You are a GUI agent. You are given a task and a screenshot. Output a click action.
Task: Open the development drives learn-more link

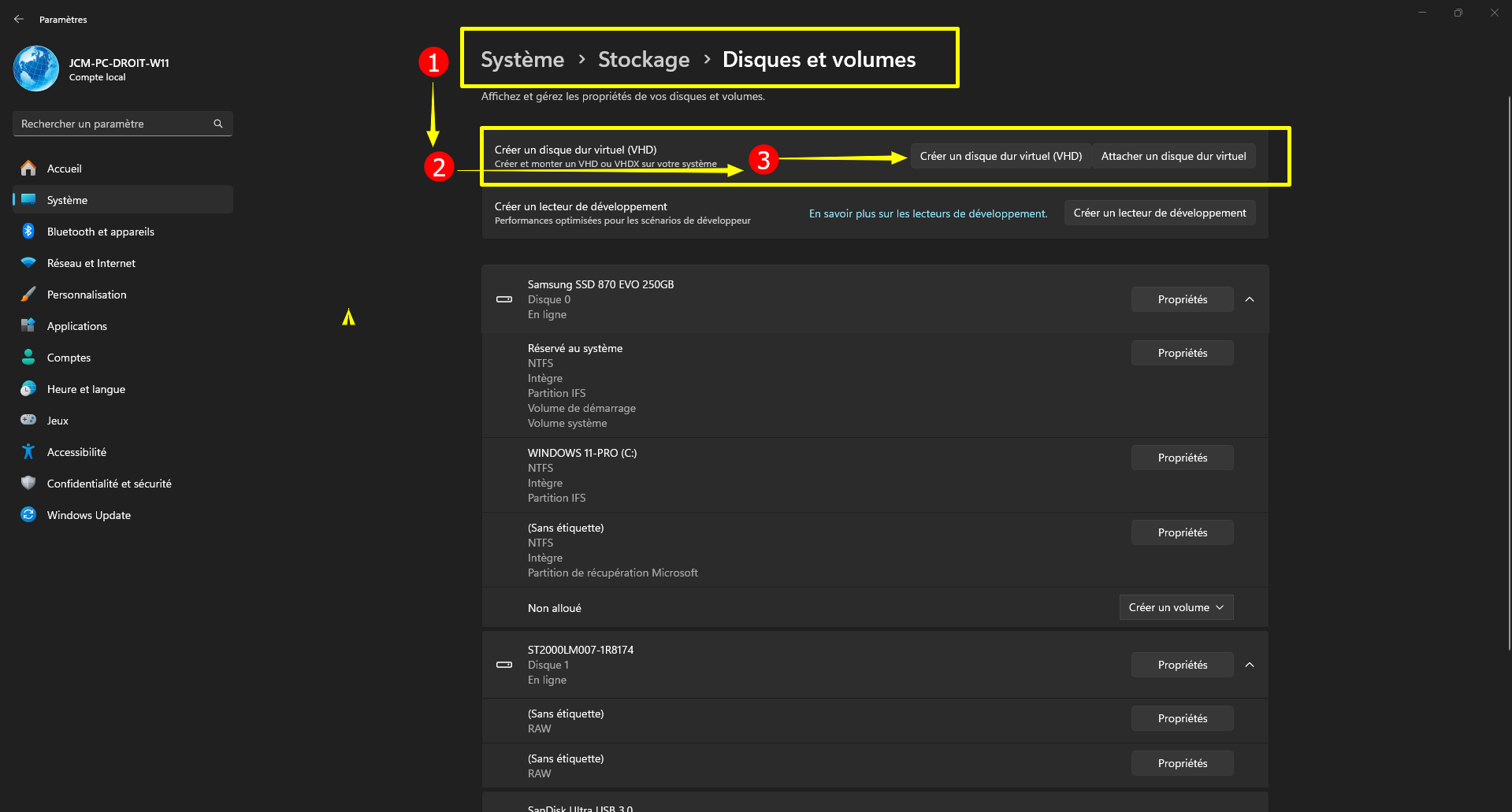click(x=928, y=213)
